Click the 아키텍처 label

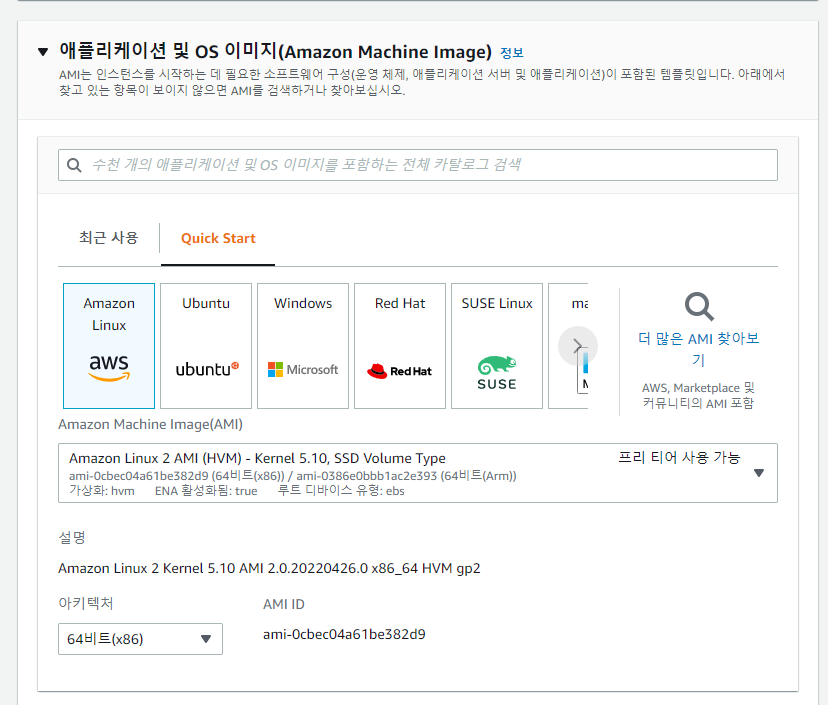[x=86, y=604]
